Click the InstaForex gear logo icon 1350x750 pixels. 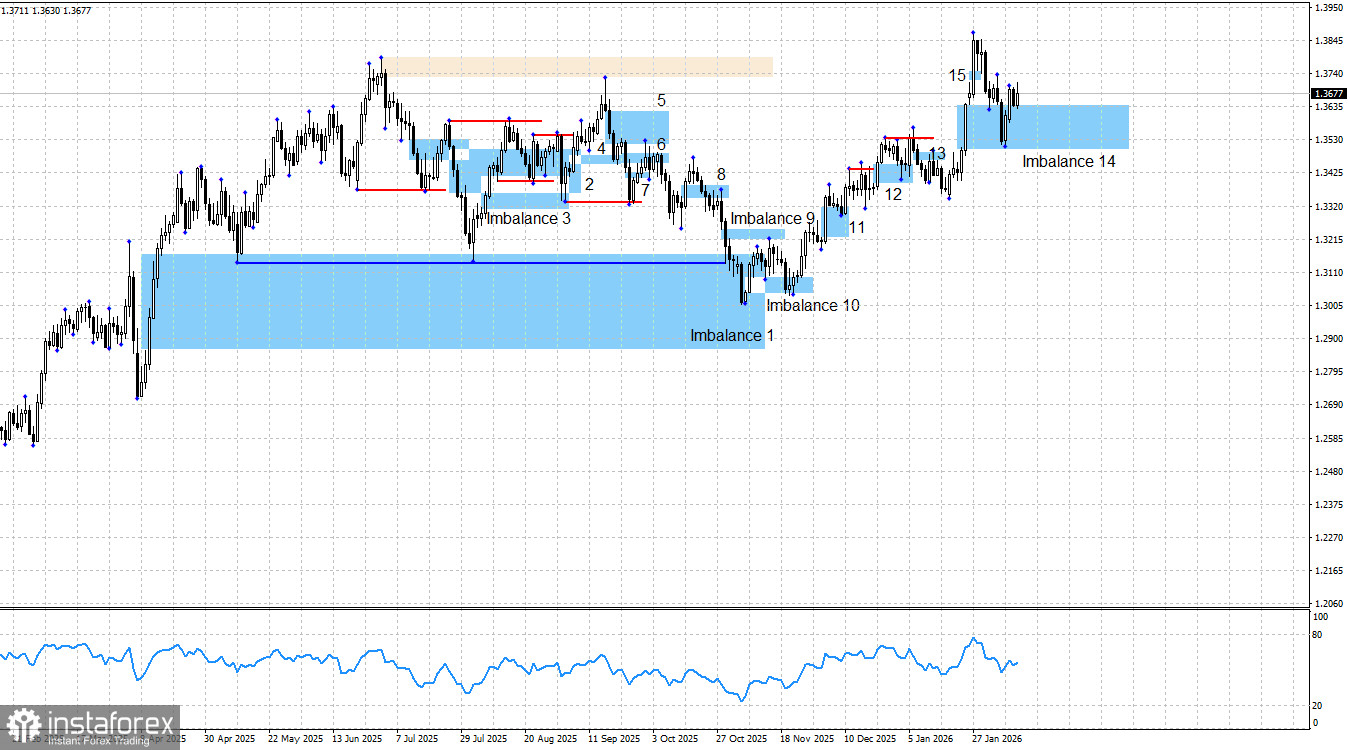click(23, 724)
